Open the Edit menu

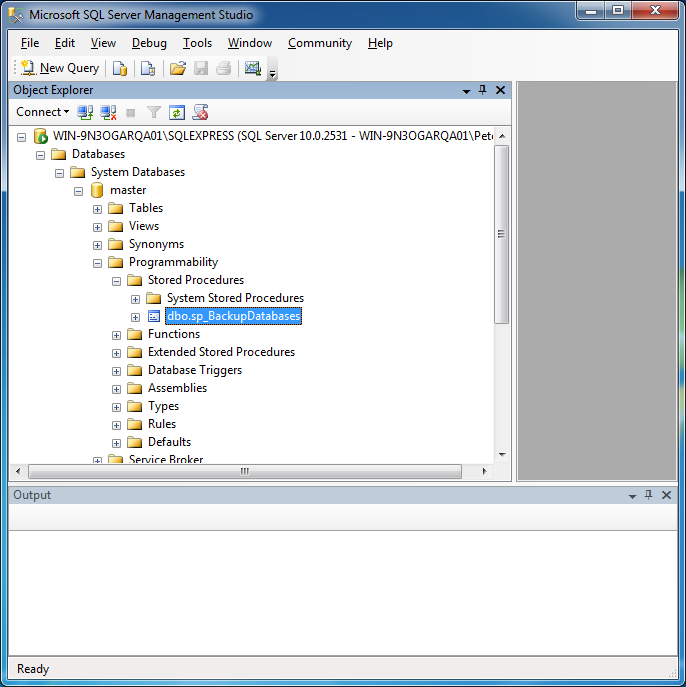tap(65, 43)
